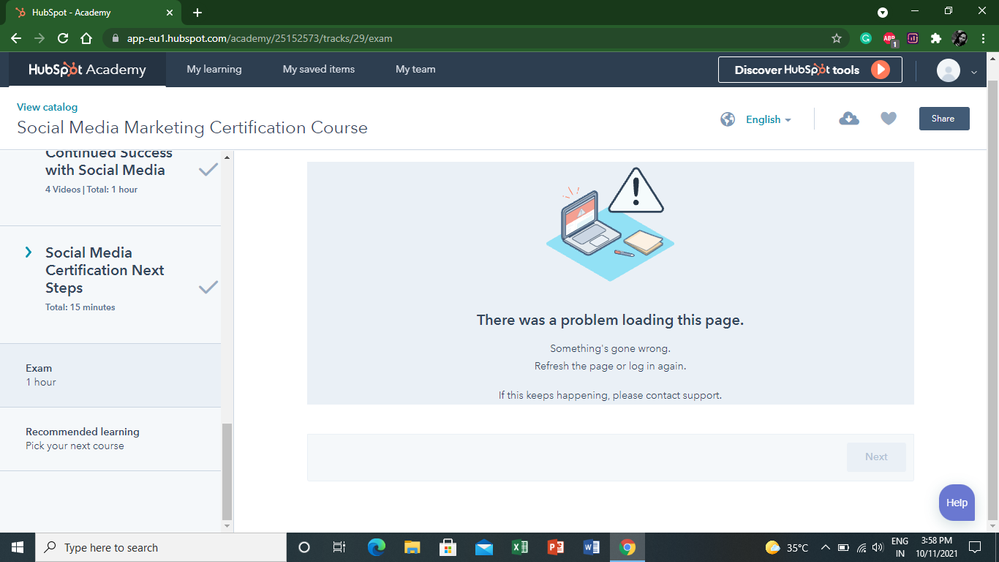Open the user account avatar menu
This screenshot has height=562, width=999.
point(948,70)
